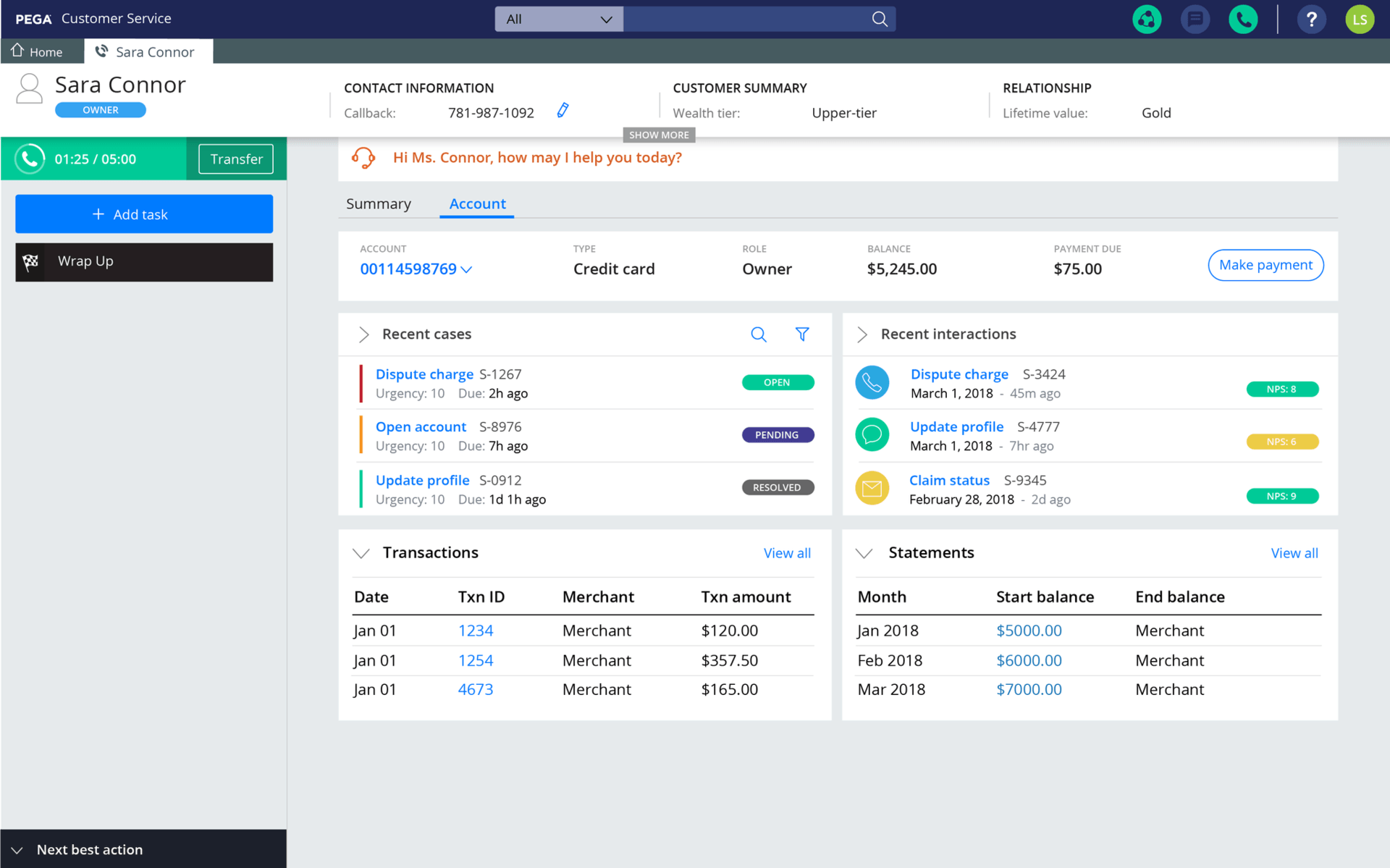
Task: Click the search magnifier in Recent Cases
Action: [759, 334]
